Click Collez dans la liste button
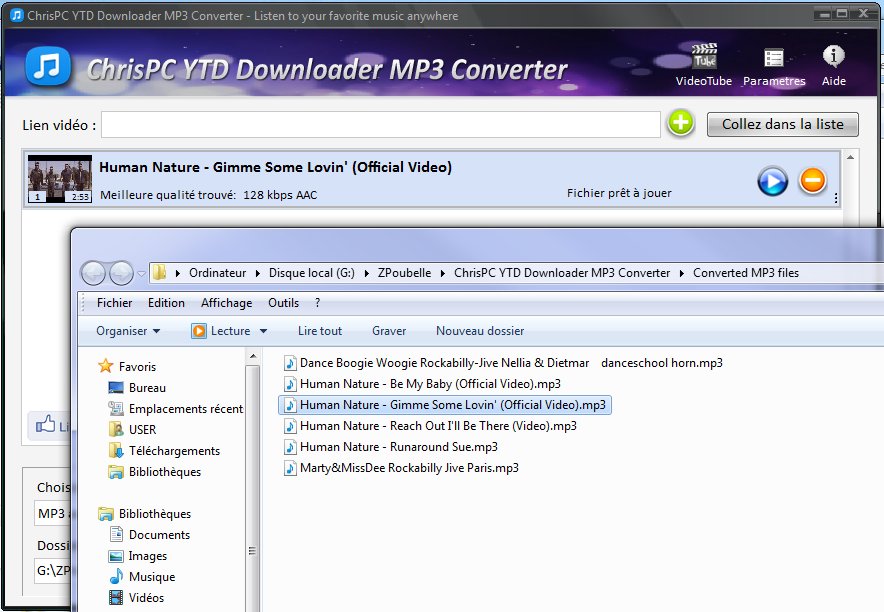Viewport: 884px width, 612px height. [783, 124]
